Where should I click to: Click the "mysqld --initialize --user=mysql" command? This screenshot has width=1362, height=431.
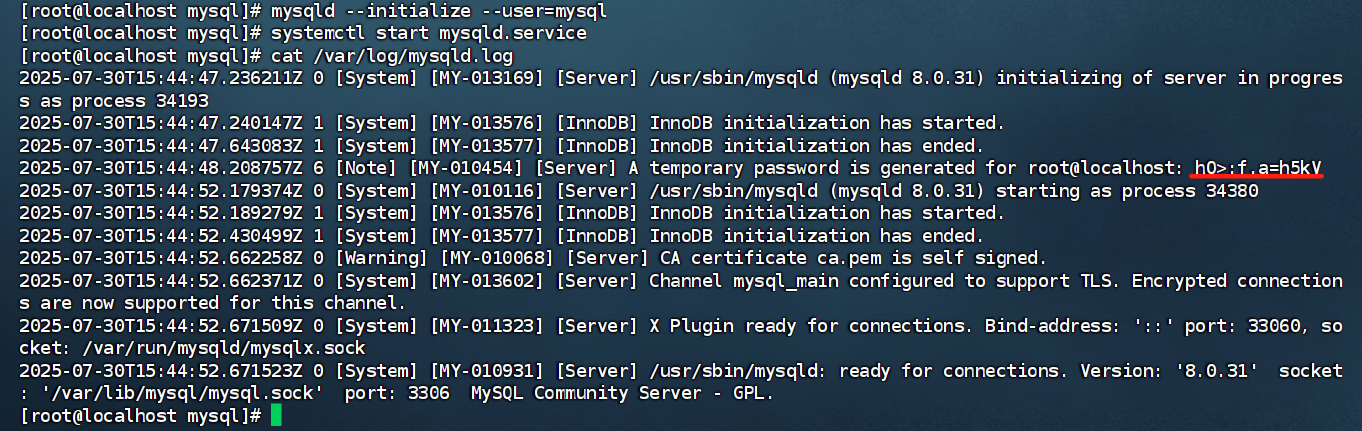pyautogui.click(x=438, y=11)
